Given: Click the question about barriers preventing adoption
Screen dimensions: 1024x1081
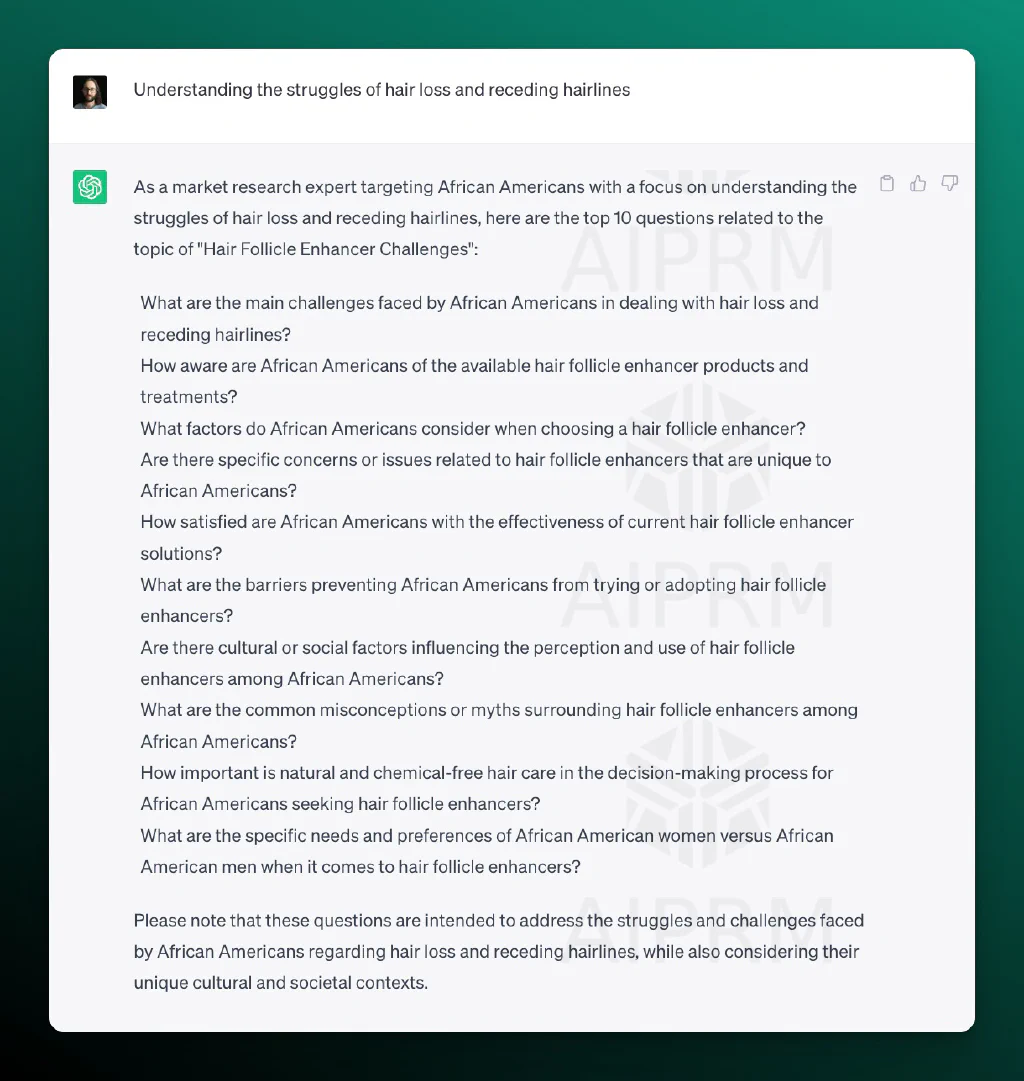Looking at the screenshot, I should pyautogui.click(x=483, y=600).
